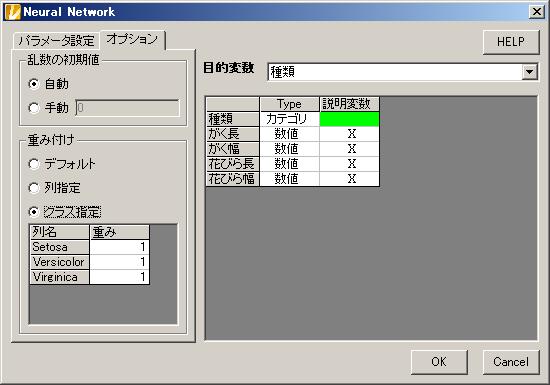Click the Type column header
Image resolution: width=550 pixels, height=385 pixels.
tap(289, 104)
